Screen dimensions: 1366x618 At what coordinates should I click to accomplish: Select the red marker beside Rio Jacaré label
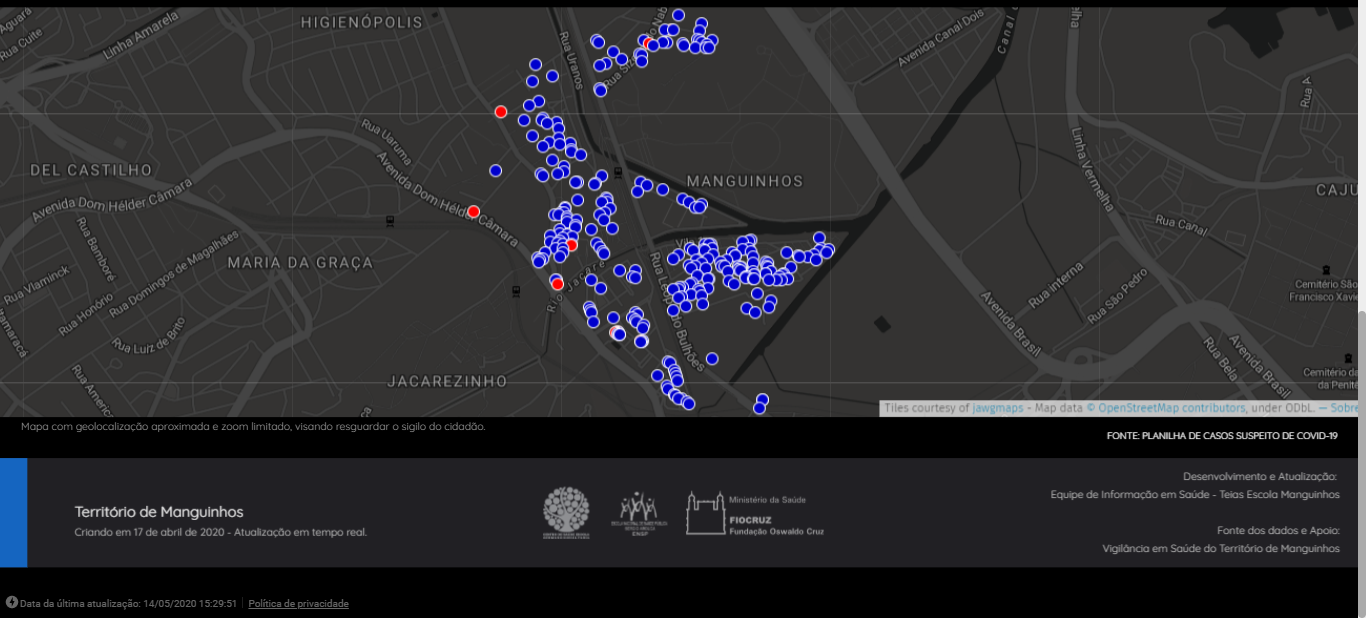557,284
